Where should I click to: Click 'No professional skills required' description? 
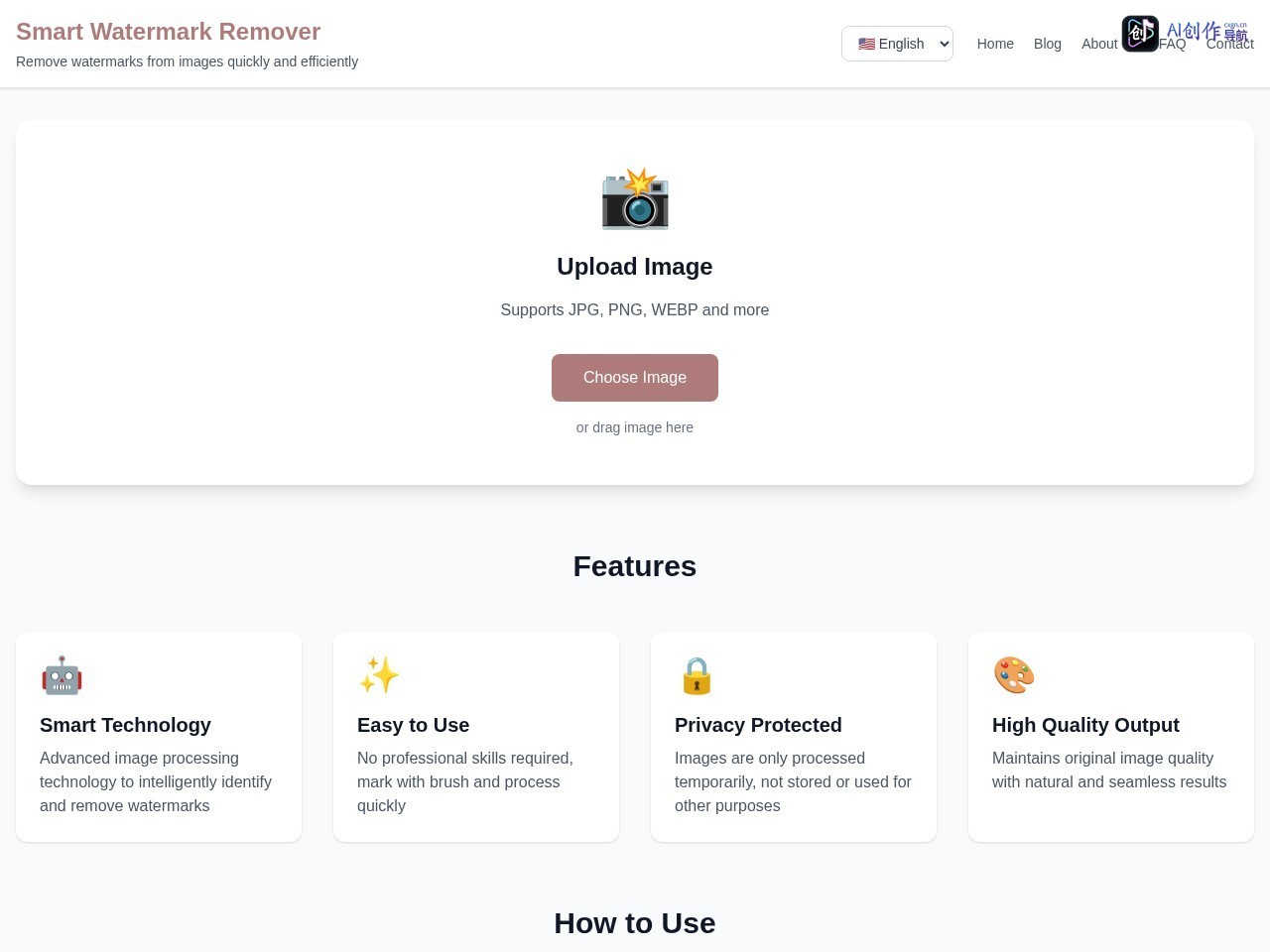(x=465, y=781)
